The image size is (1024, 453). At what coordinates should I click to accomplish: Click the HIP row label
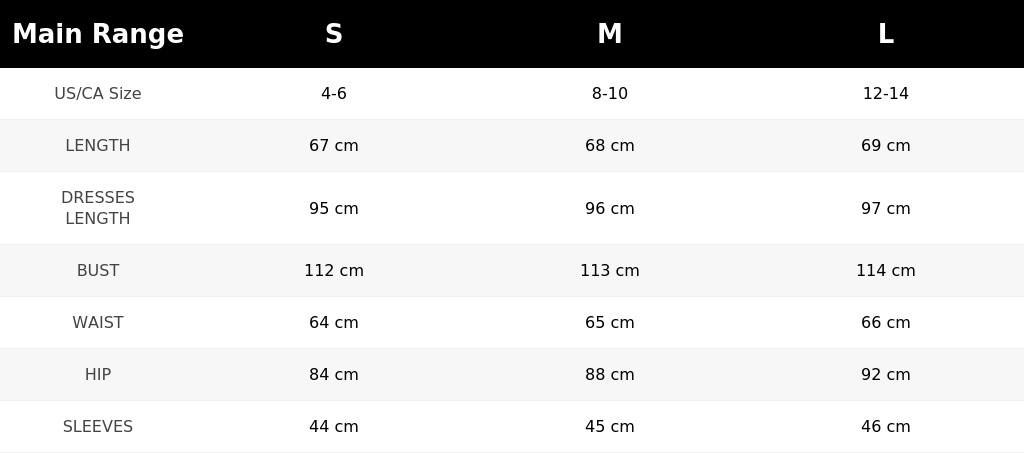point(98,375)
